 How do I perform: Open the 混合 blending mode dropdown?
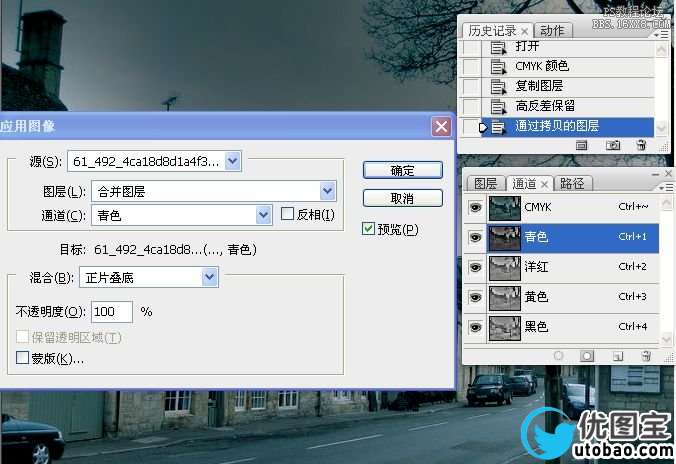[x=210, y=277]
